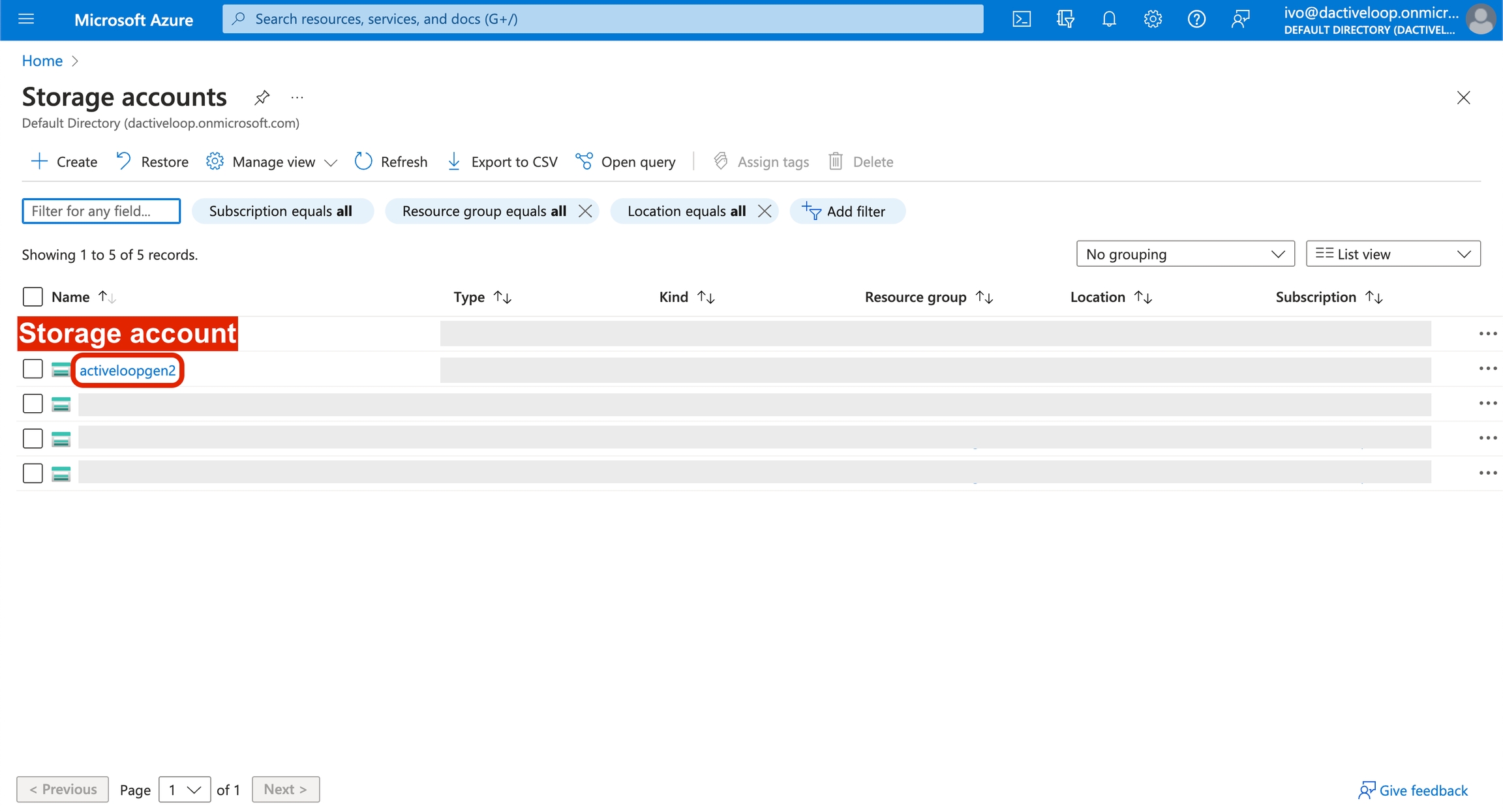Screen dimensions: 1503x812
Task: Expand the Manage view menu
Action: tap(272, 162)
